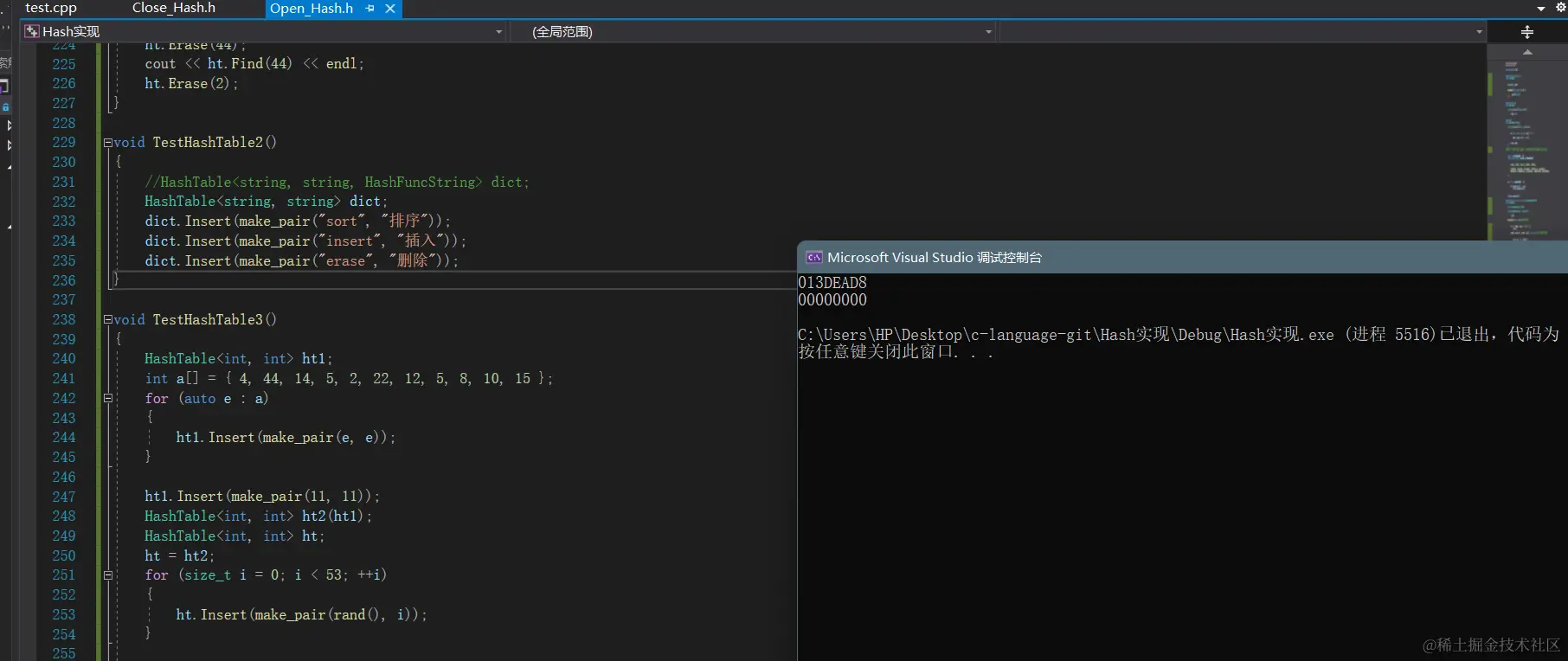Click the 'HashTable<string, string> dict;' line
The width and height of the screenshot is (1568, 661).
pyautogui.click(x=267, y=202)
